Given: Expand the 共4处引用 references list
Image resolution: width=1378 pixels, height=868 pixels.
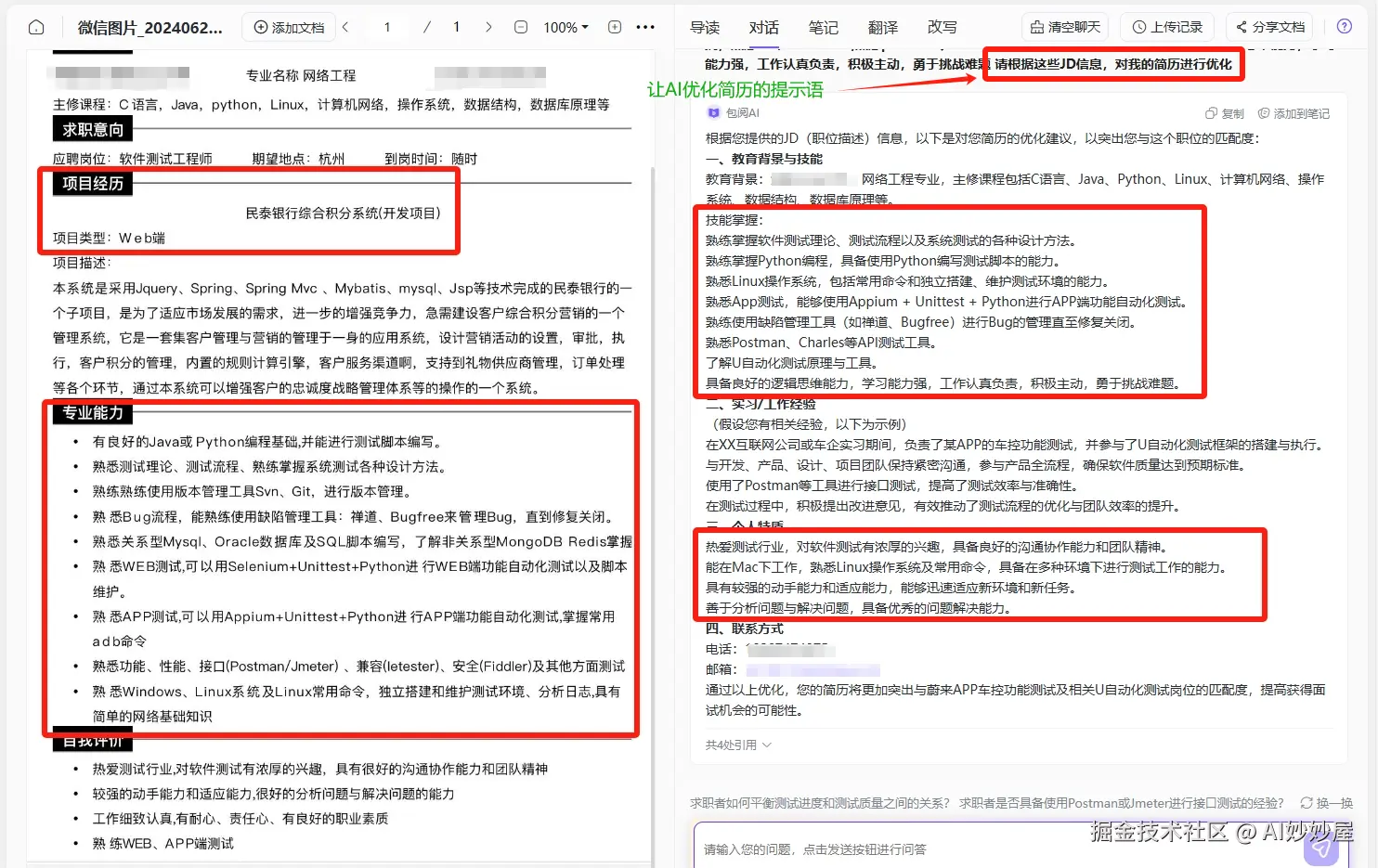Looking at the screenshot, I should point(738,745).
